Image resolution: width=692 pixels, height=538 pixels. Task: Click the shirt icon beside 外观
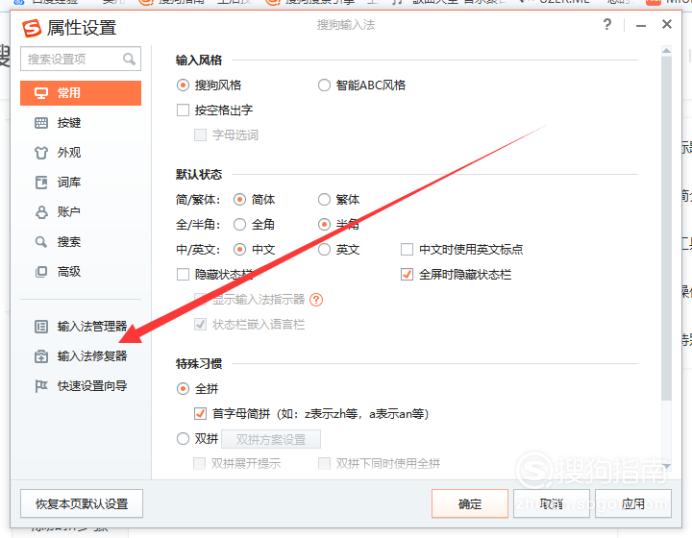click(41, 153)
